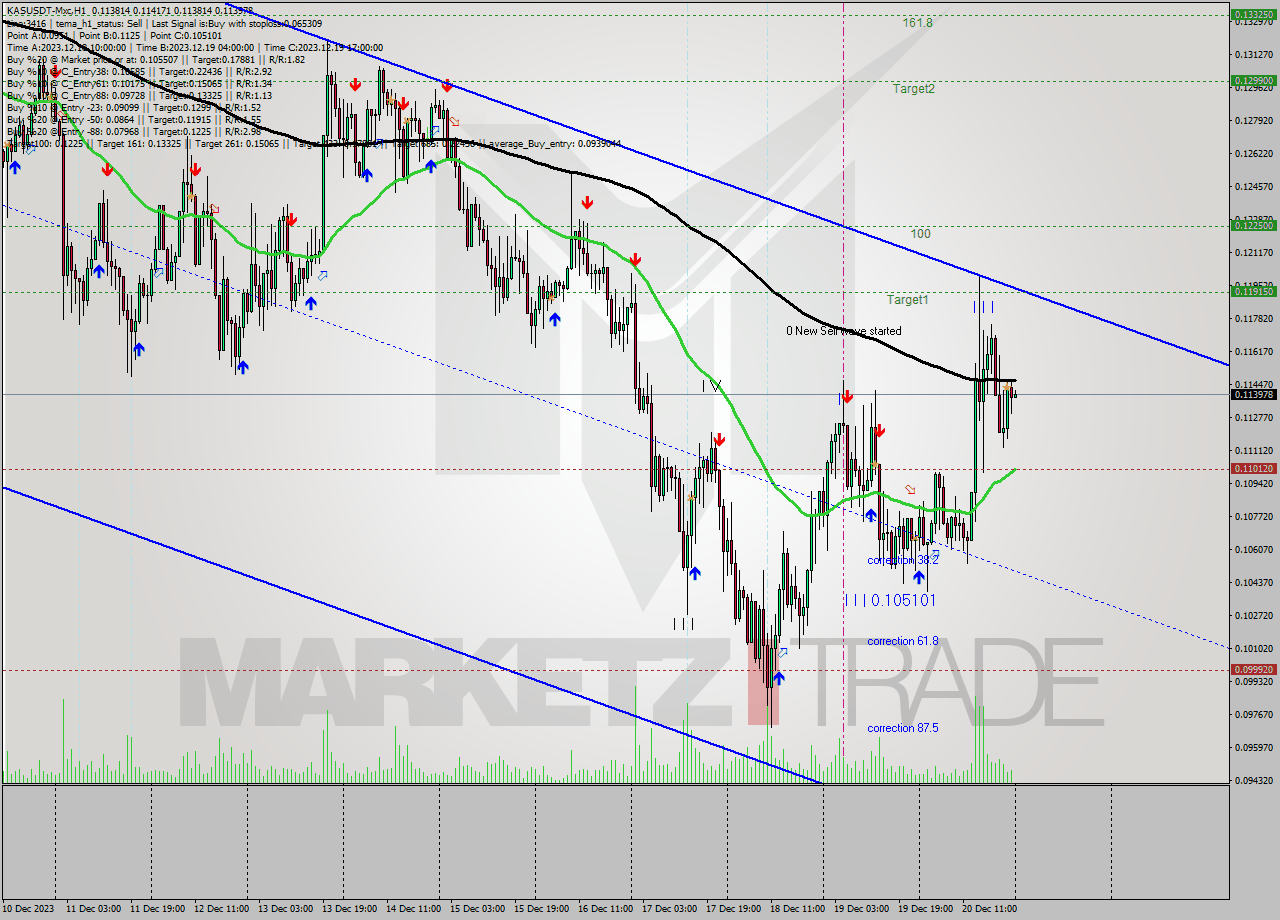Viewport: 1280px width, 920px height.
Task: Click the 0.109420 price axis value
Action: point(1253,483)
